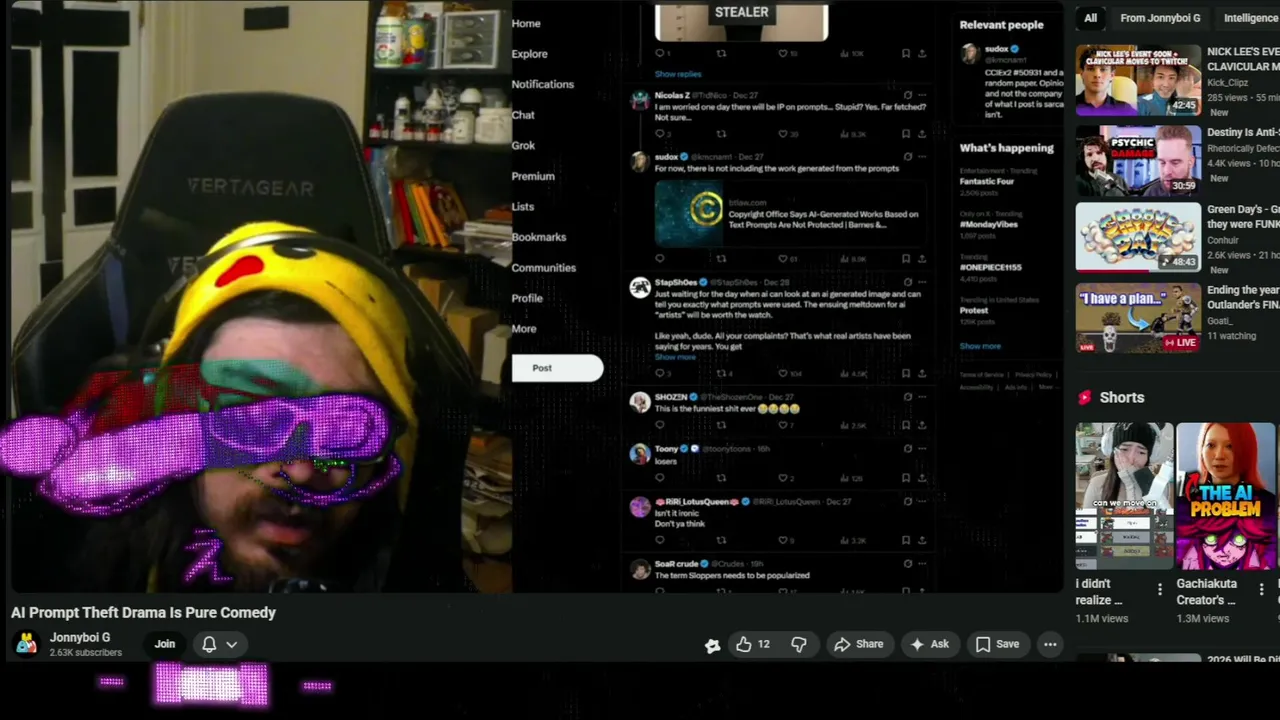Screen dimensions: 1280x720
Task: Click the 'Goati_' channel name
Action: 1220,321
